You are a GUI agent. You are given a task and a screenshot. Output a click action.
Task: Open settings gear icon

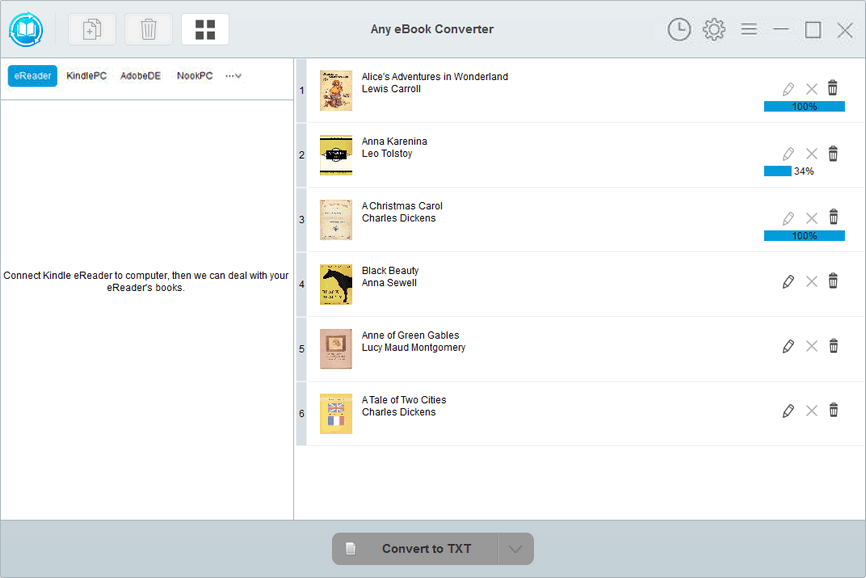714,29
